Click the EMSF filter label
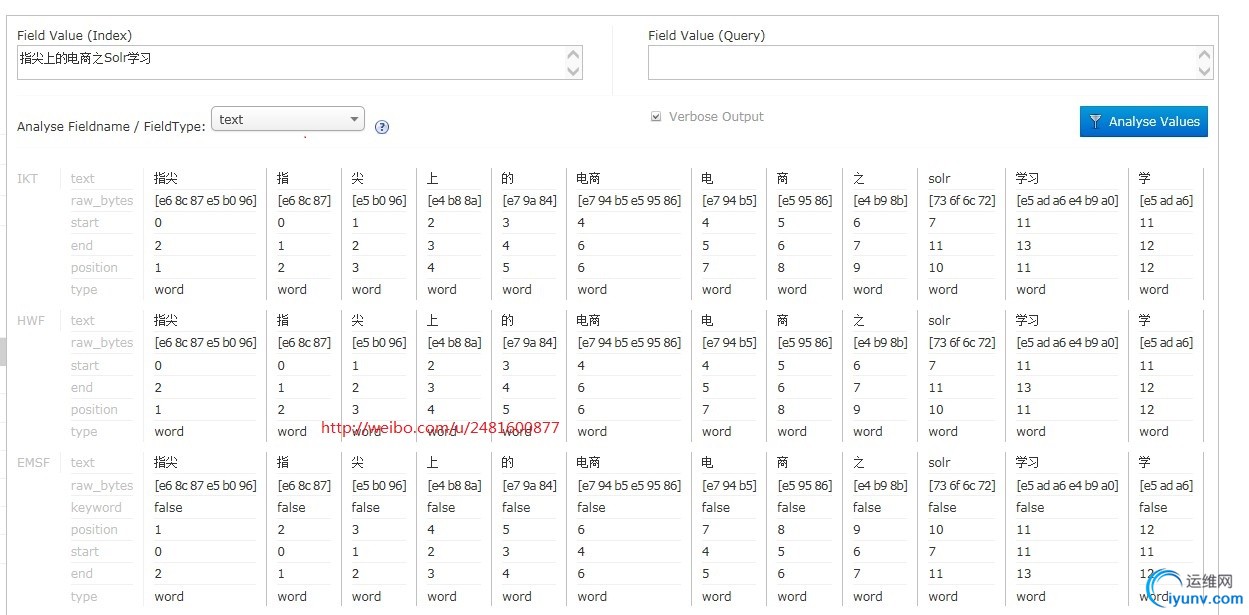The image size is (1249, 615). point(34,463)
